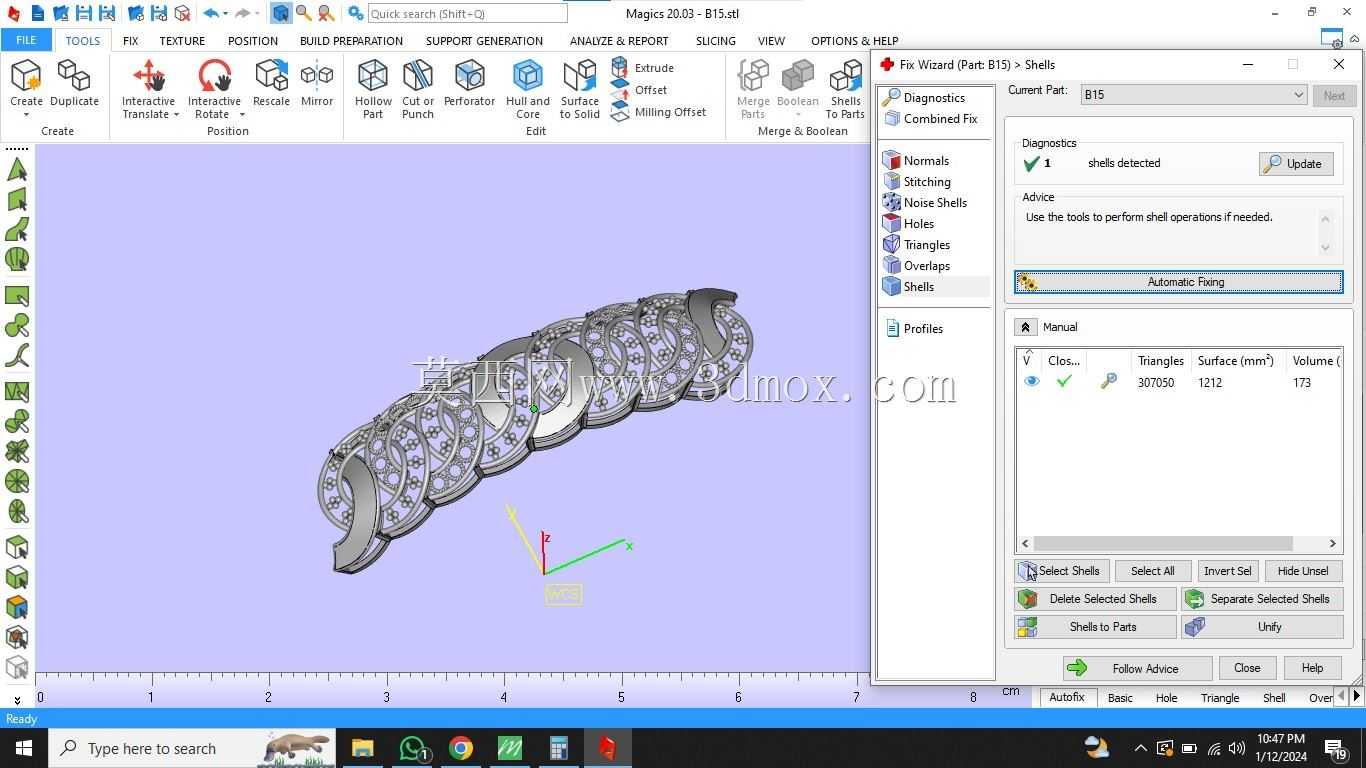This screenshot has height=768, width=1366.
Task: Switch to the TEXTURE ribbon tab
Action: (182, 41)
